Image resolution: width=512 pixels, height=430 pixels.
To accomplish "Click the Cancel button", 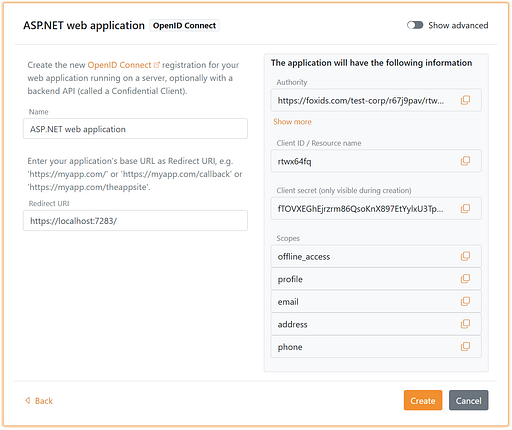I will coord(468,400).
